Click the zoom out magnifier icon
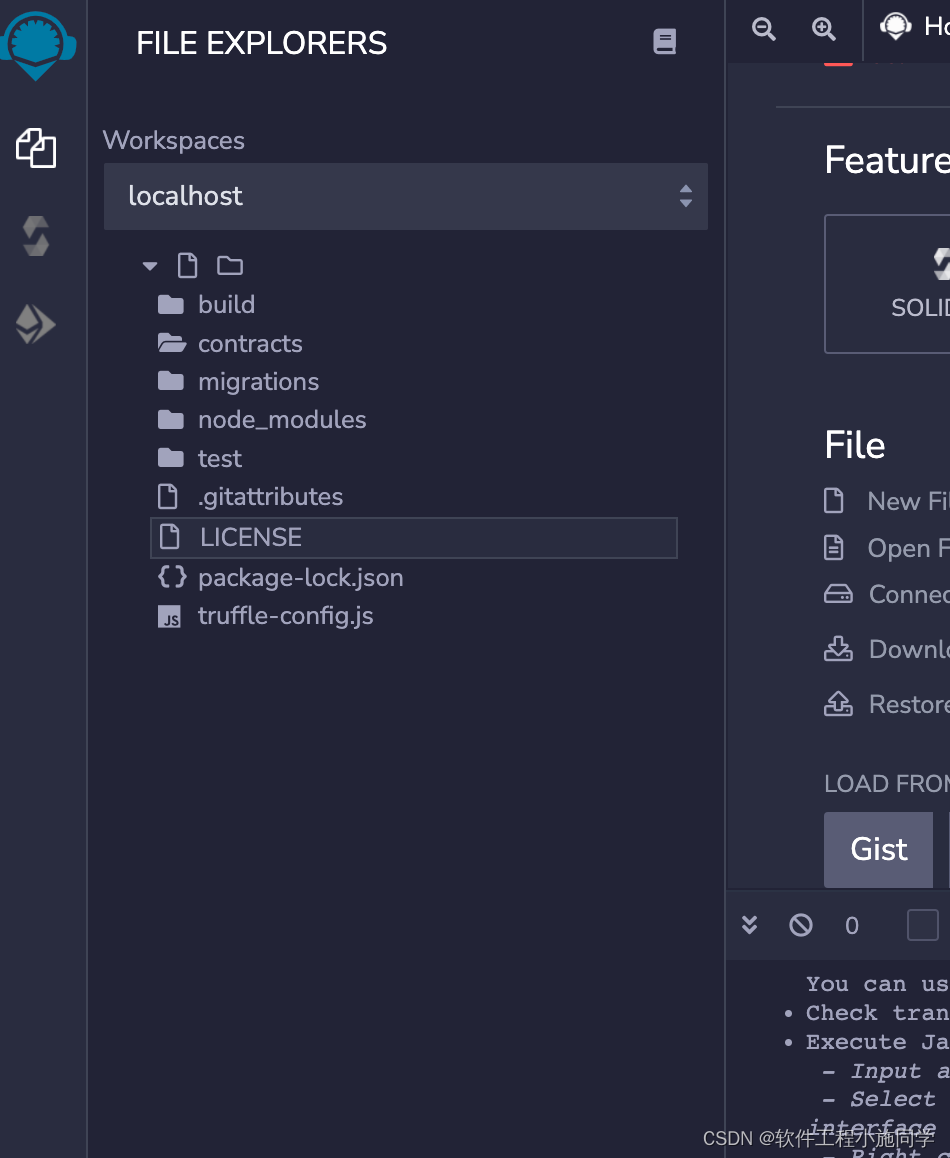The width and height of the screenshot is (950, 1158). click(x=764, y=29)
